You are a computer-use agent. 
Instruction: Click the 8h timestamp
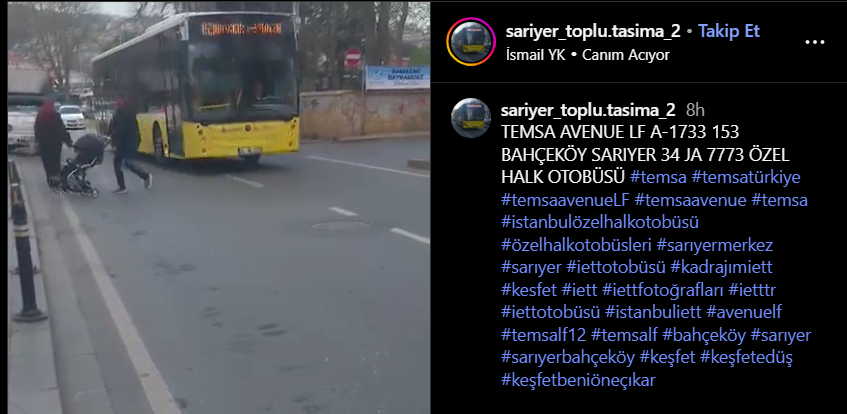[695, 110]
